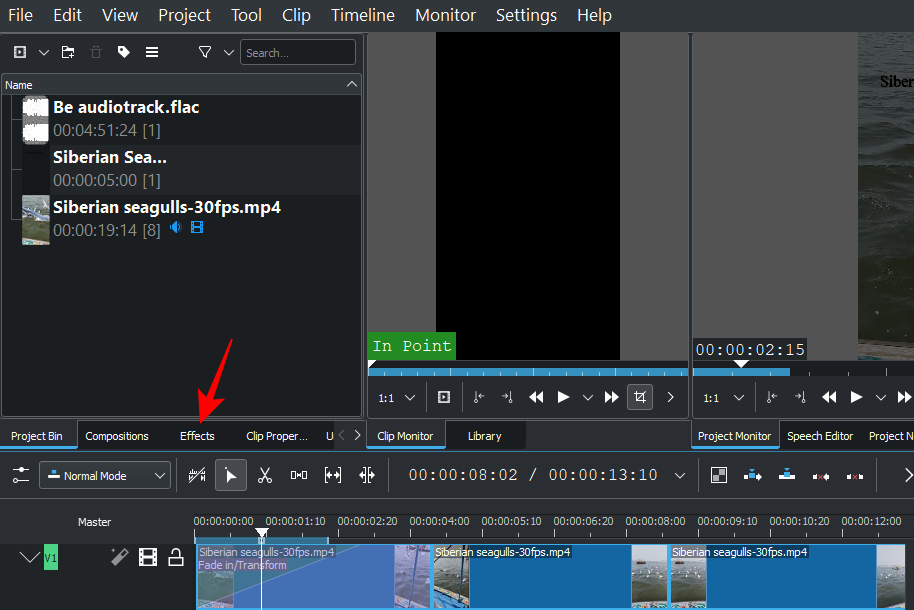This screenshot has width=914, height=610.
Task: Toggle V1 track video visibility film icon
Action: click(x=148, y=557)
